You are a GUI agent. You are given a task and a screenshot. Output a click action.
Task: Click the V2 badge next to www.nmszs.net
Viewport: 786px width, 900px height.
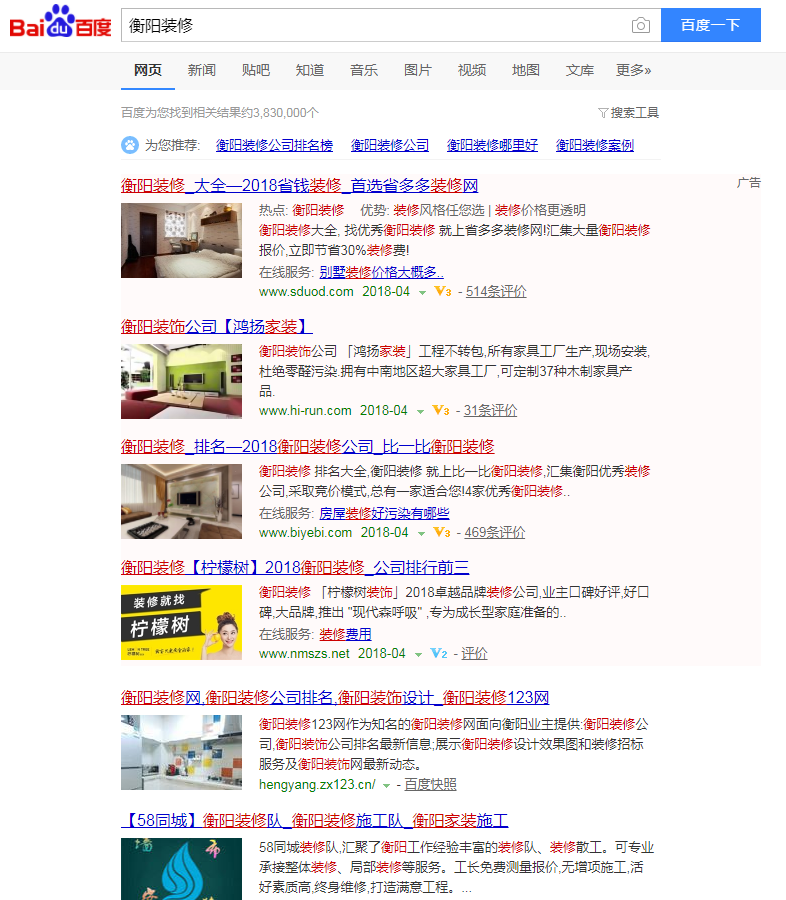click(x=438, y=654)
